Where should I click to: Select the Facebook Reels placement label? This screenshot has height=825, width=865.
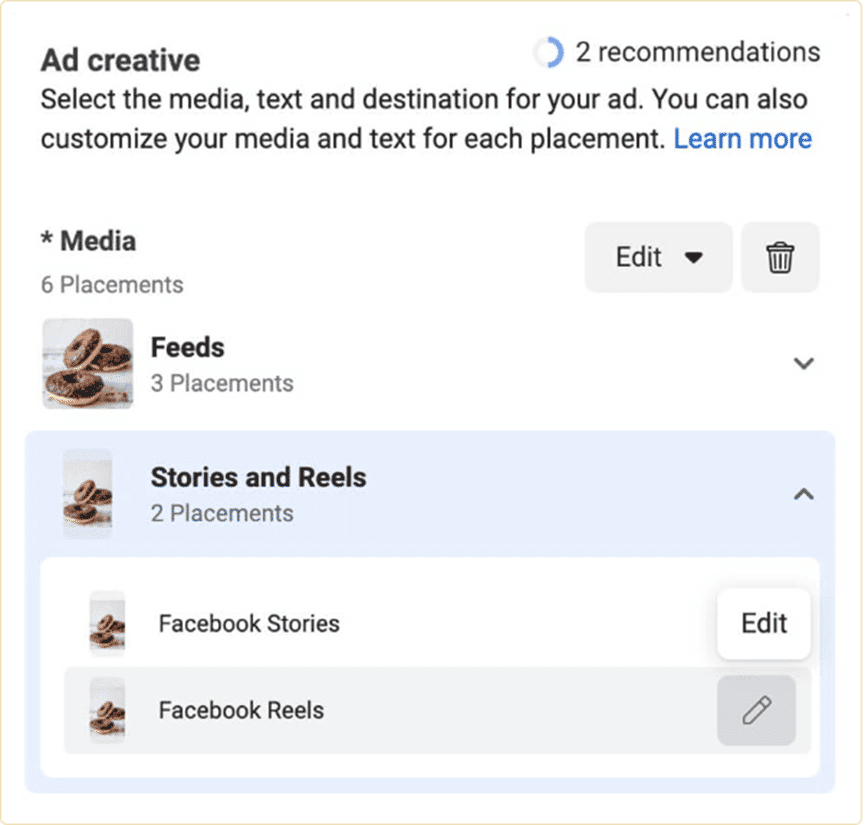241,711
